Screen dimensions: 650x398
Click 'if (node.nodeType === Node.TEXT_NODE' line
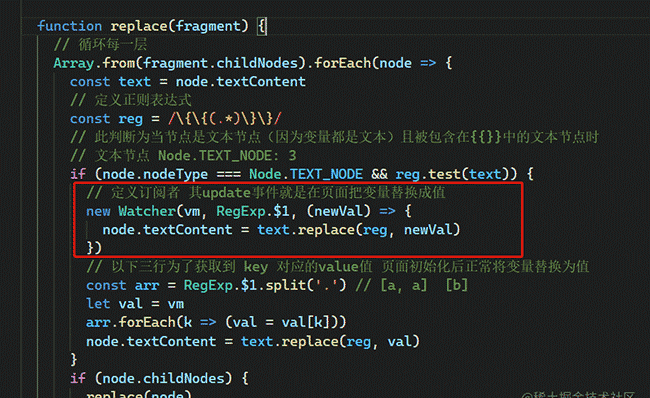pyautogui.click(x=302, y=174)
